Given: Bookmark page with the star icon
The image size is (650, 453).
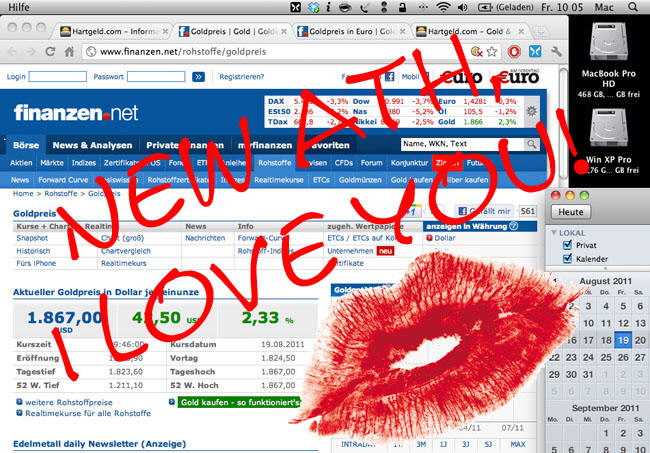Looking at the screenshot, I should pos(492,51).
